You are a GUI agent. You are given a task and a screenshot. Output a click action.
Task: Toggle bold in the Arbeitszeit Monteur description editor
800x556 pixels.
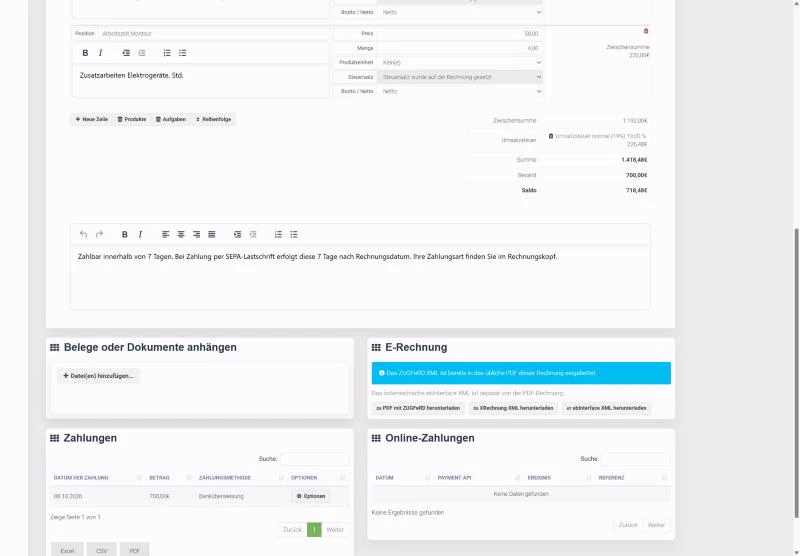coord(85,53)
